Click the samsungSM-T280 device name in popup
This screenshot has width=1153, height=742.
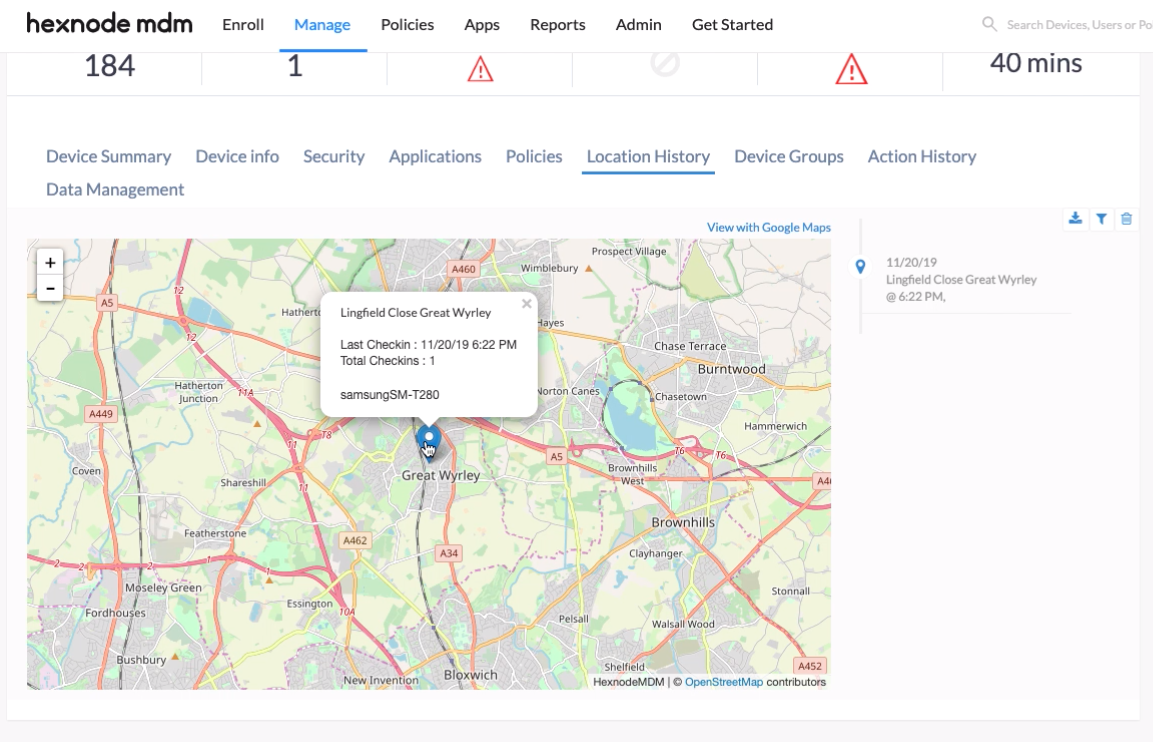390,395
